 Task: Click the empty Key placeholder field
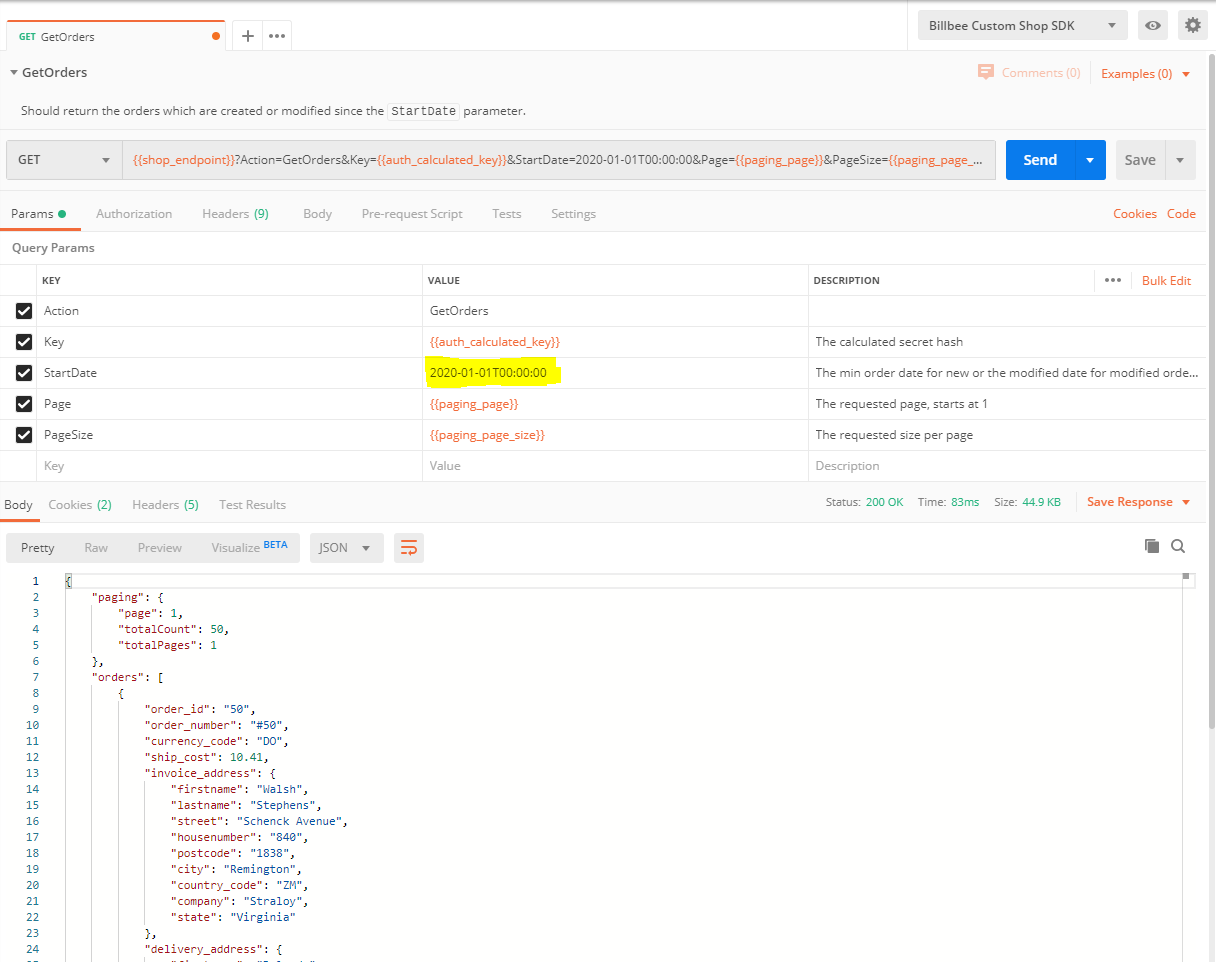pos(229,466)
